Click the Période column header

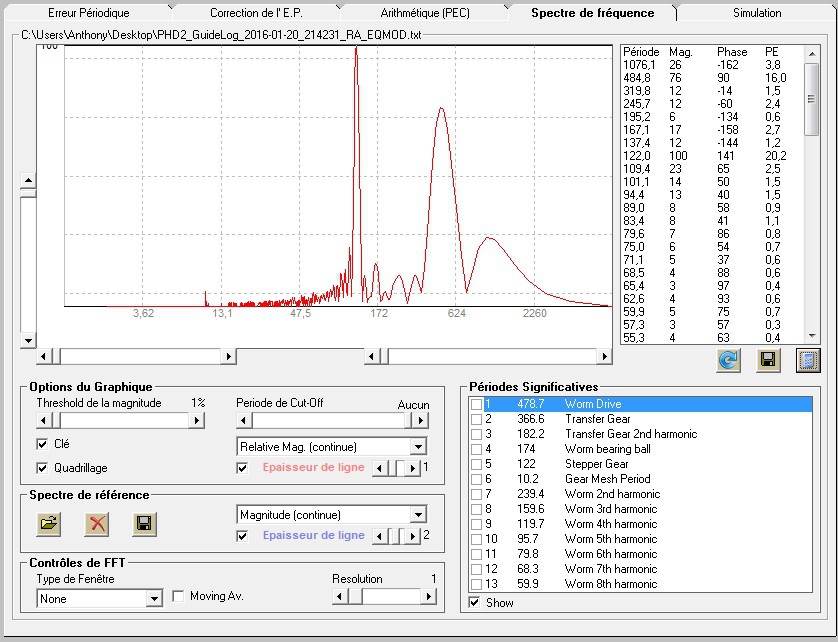[641, 52]
